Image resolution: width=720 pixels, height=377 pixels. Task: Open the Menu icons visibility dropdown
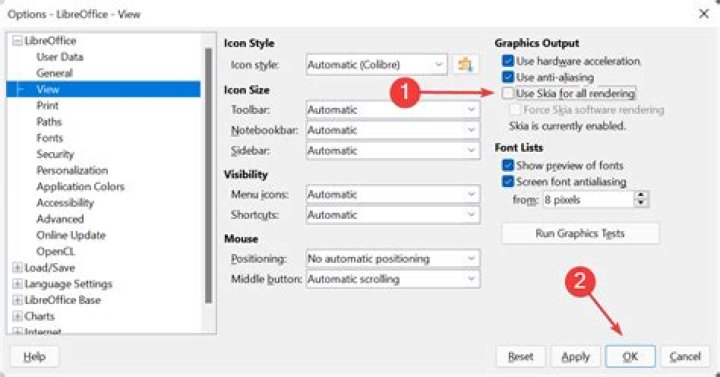(x=393, y=194)
